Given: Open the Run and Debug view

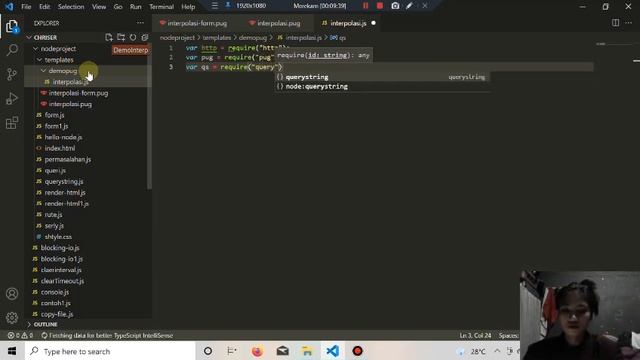Looking at the screenshot, I should pyautogui.click(x=12, y=98).
